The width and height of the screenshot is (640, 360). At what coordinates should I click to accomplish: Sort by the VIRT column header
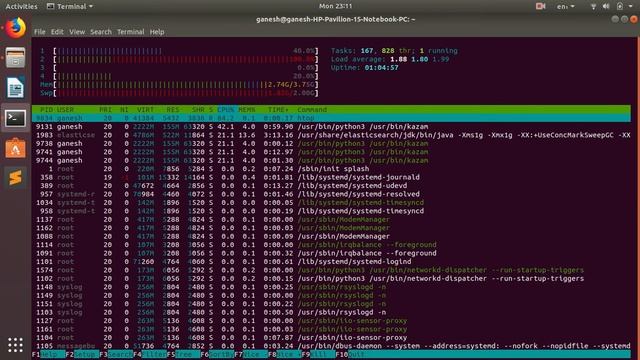click(145, 110)
